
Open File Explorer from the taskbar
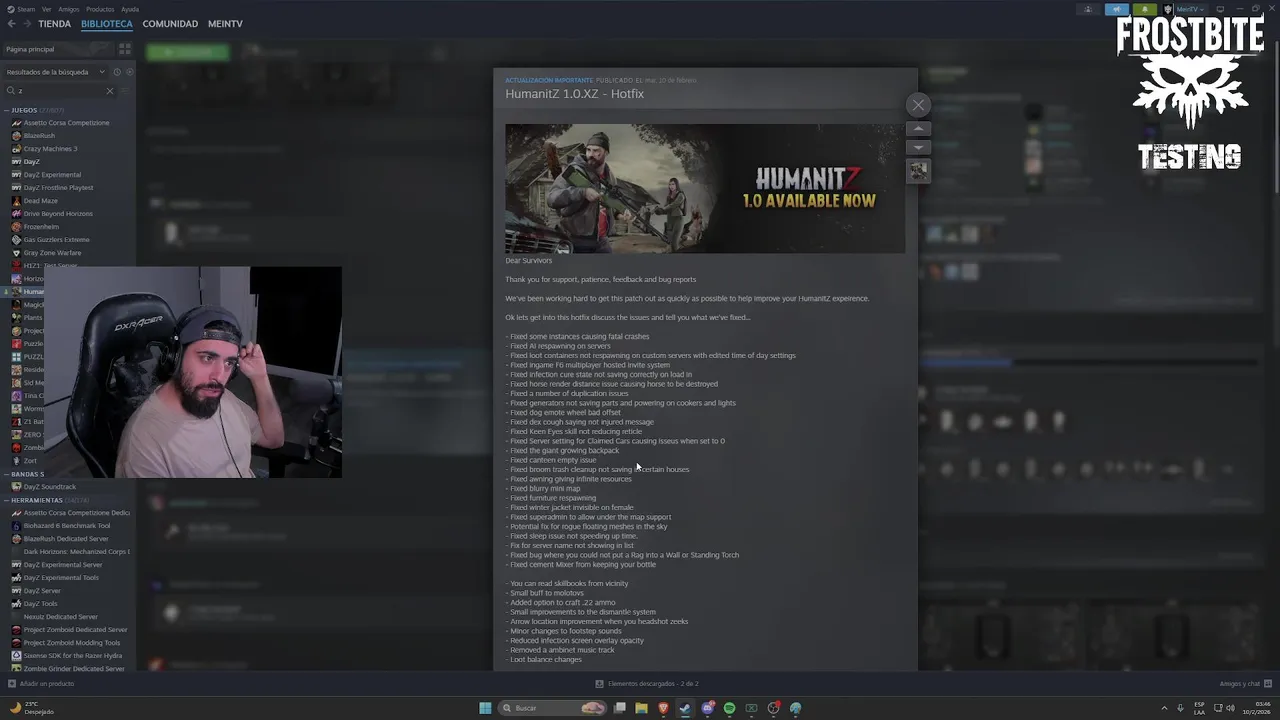click(x=641, y=708)
